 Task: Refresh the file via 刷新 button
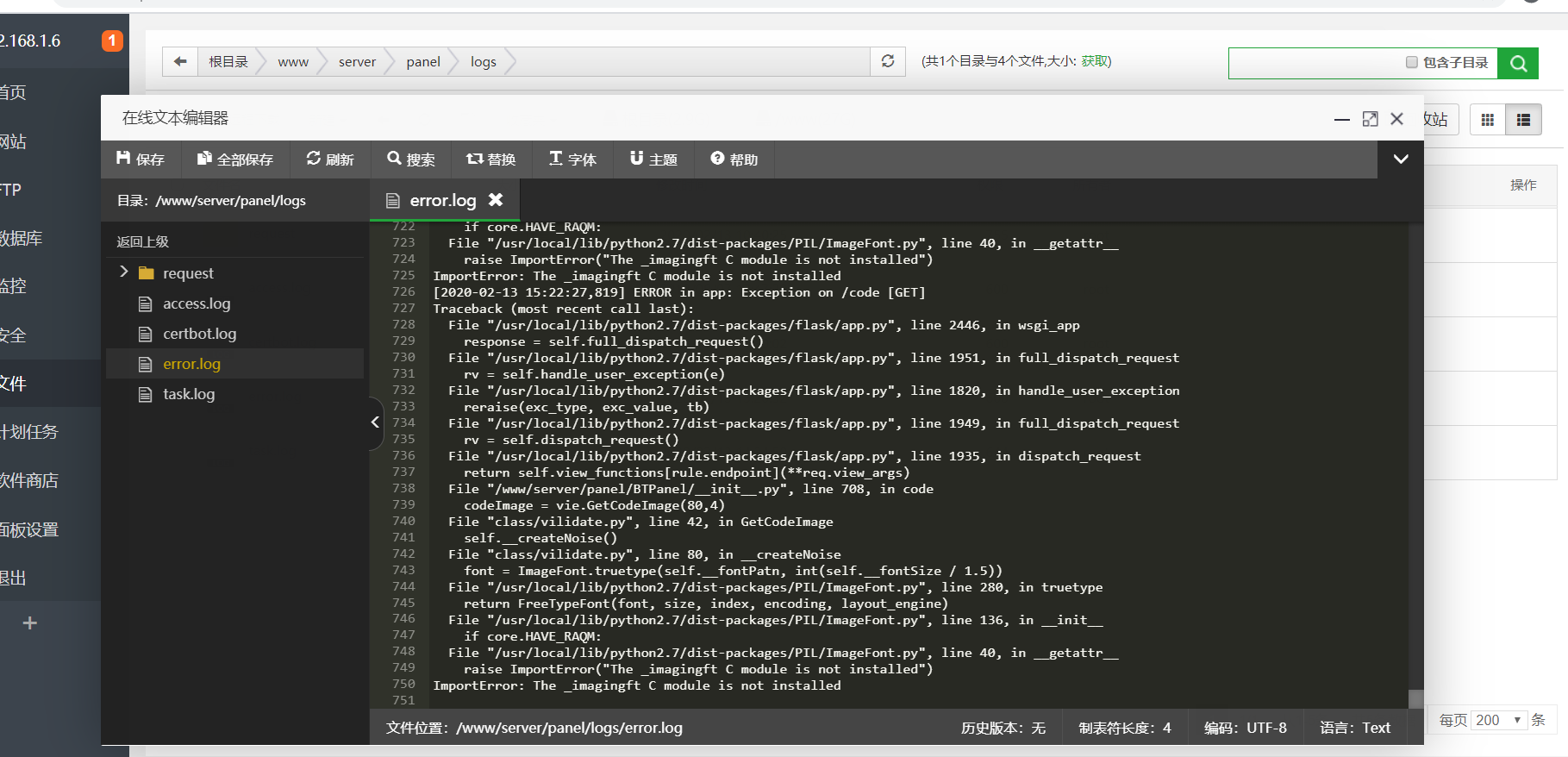point(330,160)
